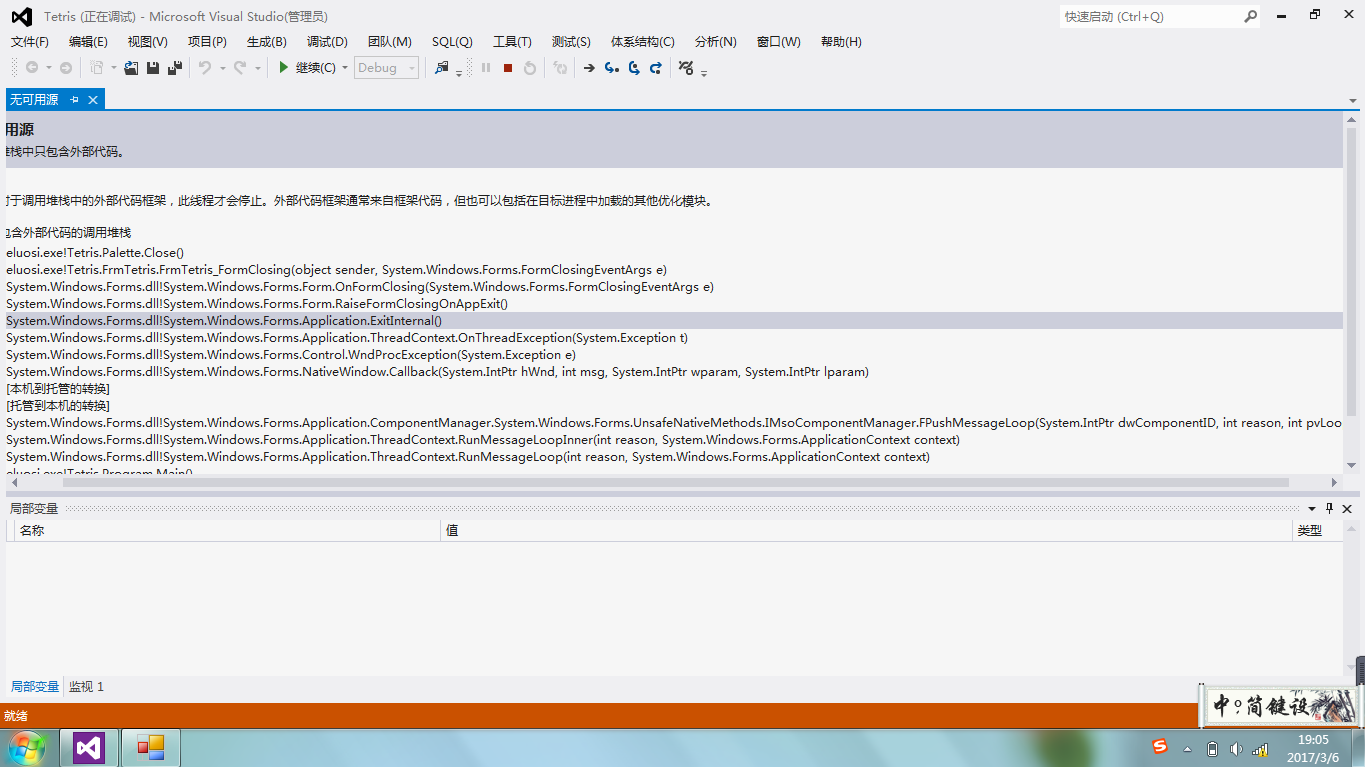Screen dimensions: 1365x767
Task: Open the SQL(Q) menu
Action: pyautogui.click(x=452, y=42)
